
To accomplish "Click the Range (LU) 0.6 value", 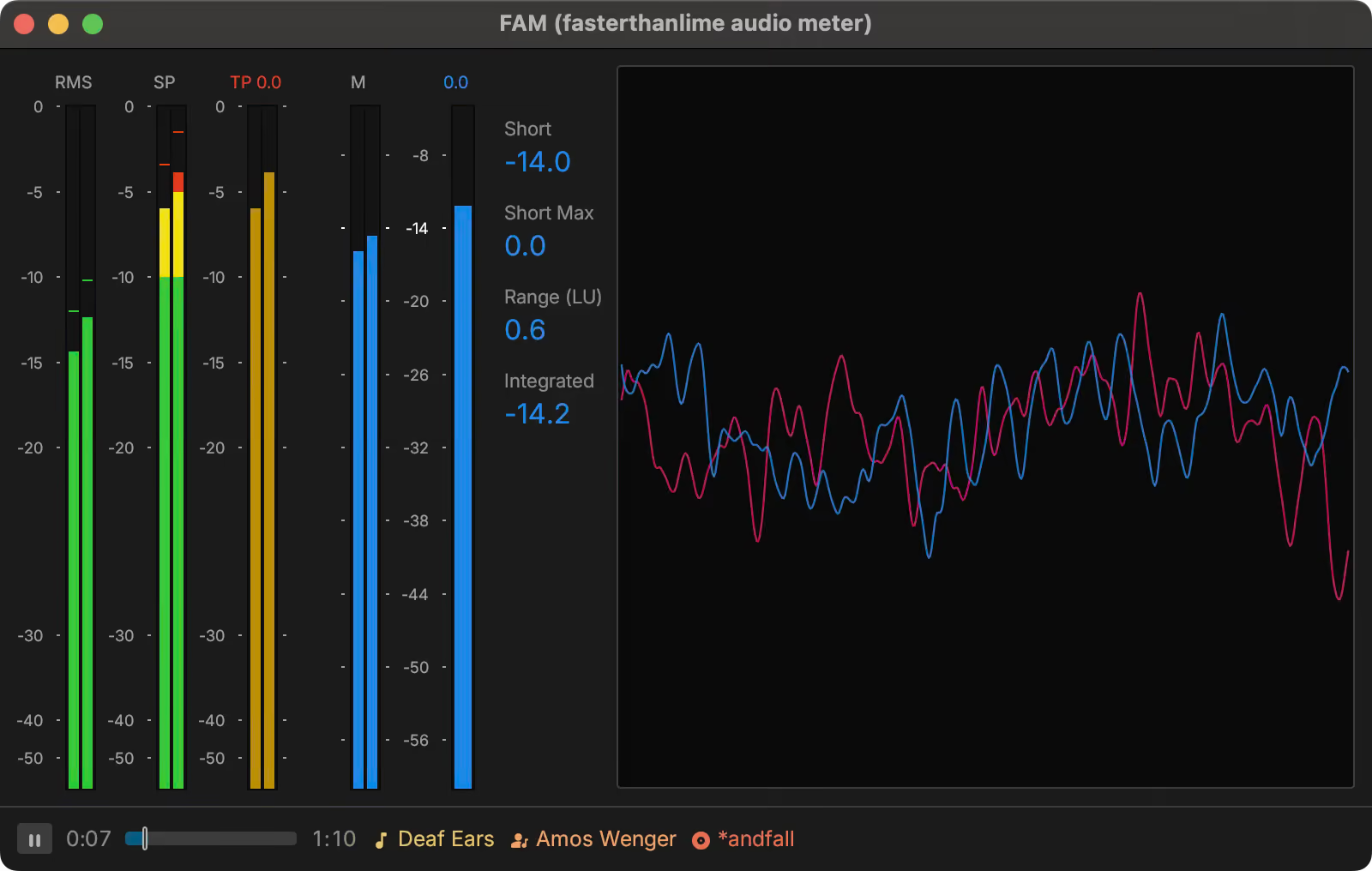I will click(525, 330).
